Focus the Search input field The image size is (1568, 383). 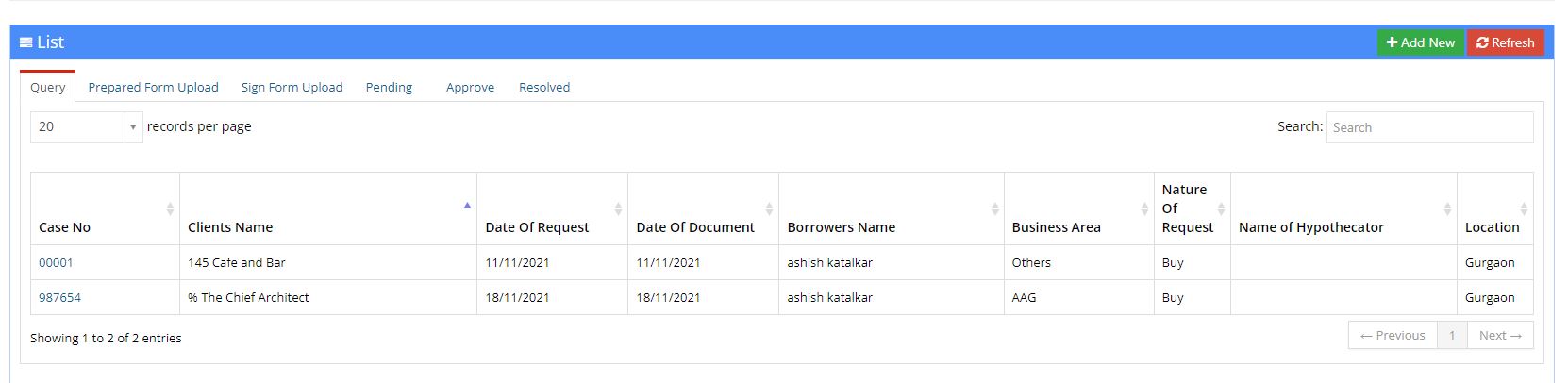(1429, 127)
